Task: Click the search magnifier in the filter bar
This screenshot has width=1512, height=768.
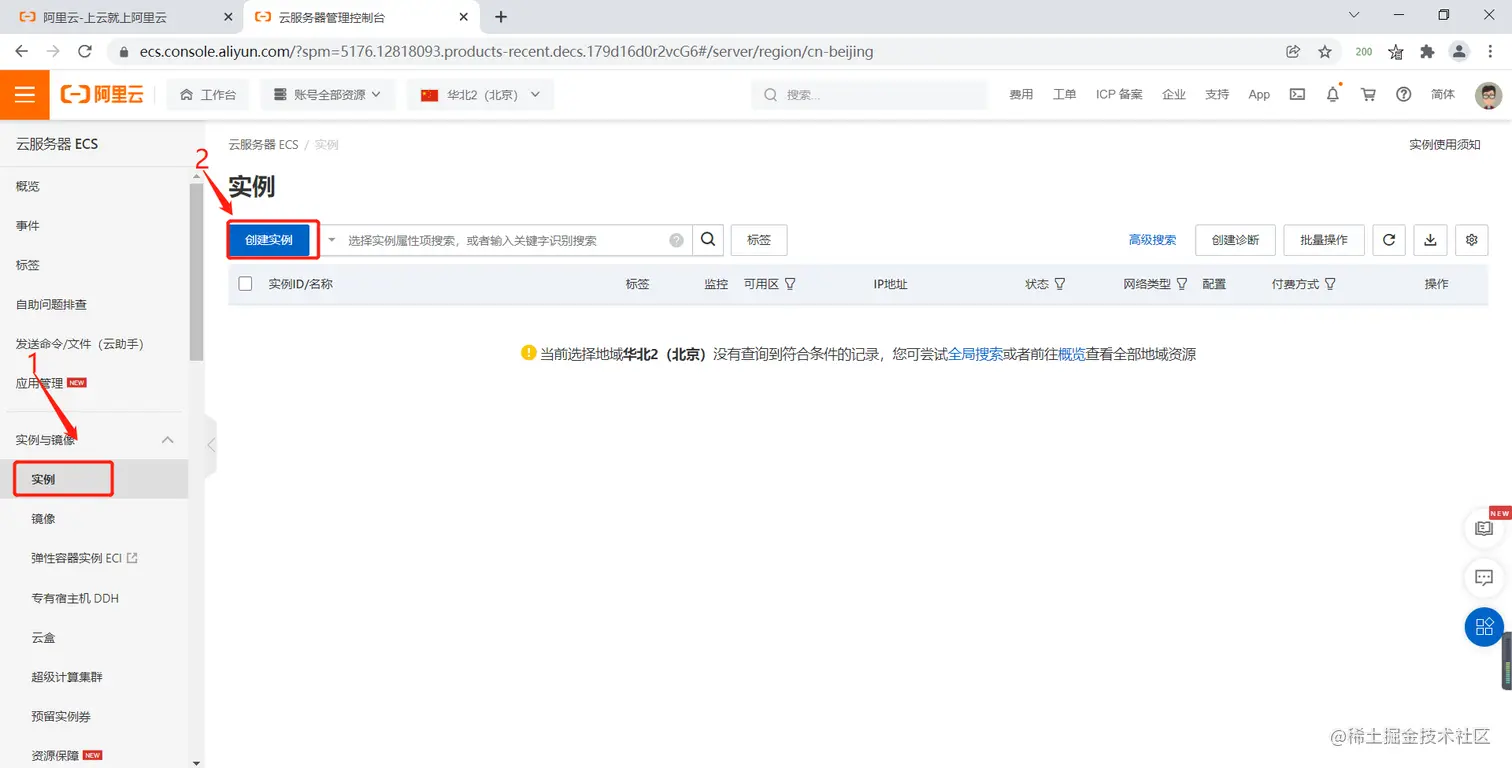Action: click(708, 240)
